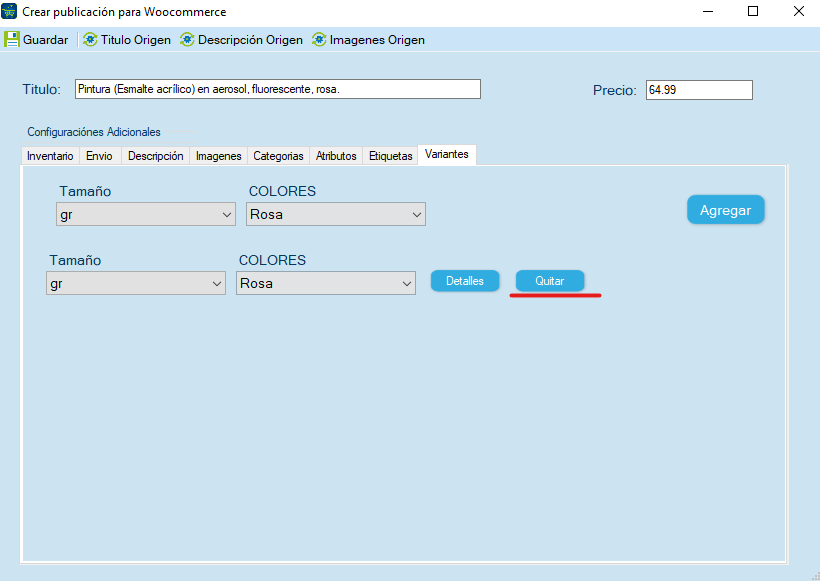Expand the upper Tamaño dropdown next to Agregar

[146, 214]
